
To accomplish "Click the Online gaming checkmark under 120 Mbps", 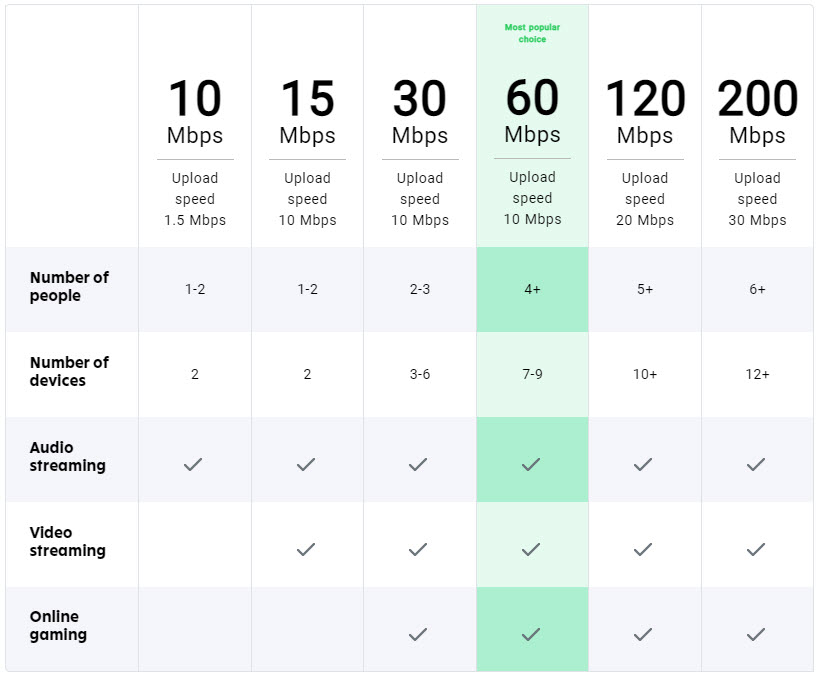I will 643,634.
